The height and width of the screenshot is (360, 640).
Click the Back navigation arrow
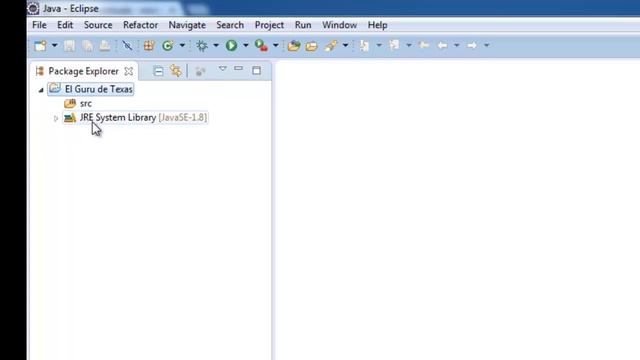point(442,45)
